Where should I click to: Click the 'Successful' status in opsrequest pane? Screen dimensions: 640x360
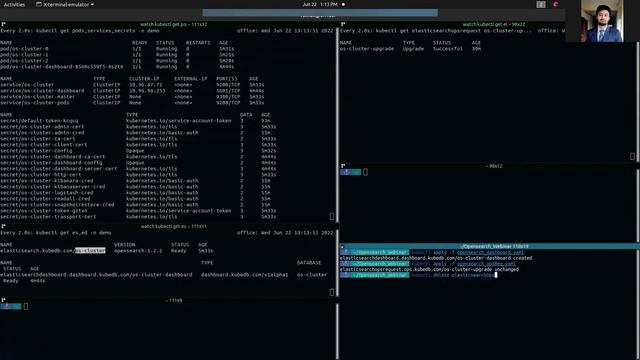pos(448,49)
